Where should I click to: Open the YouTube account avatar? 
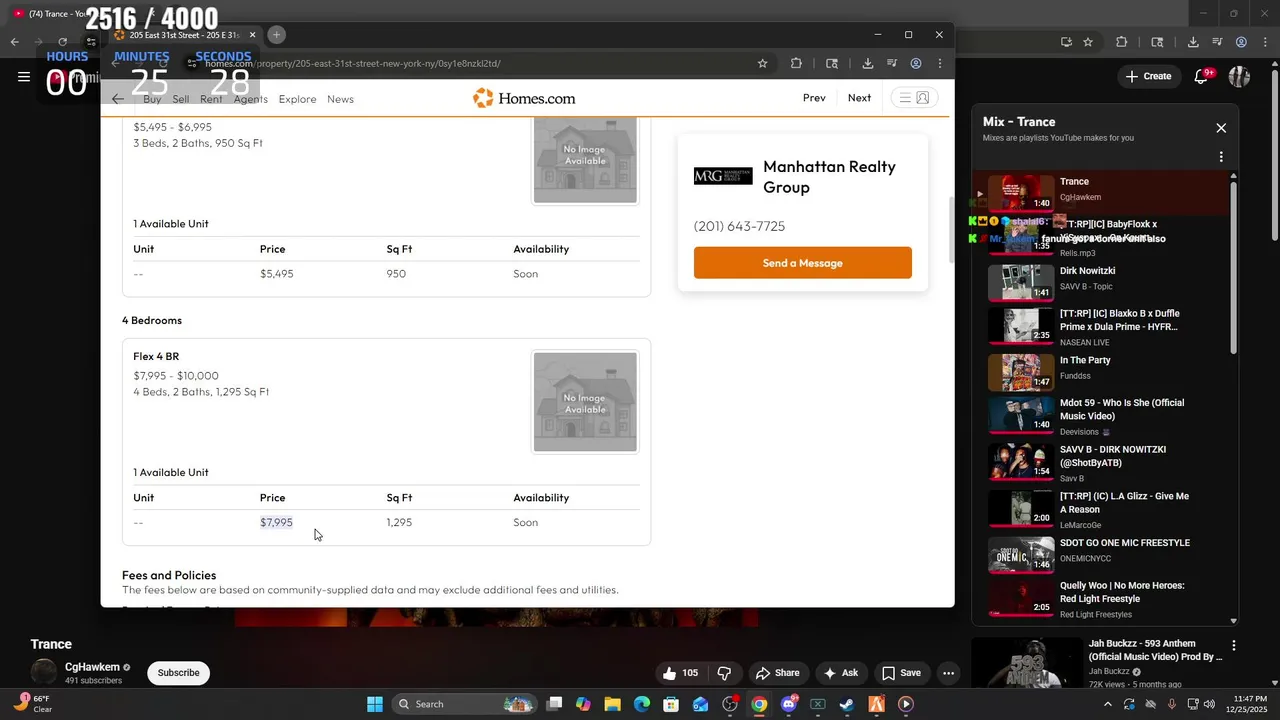click(x=1239, y=76)
